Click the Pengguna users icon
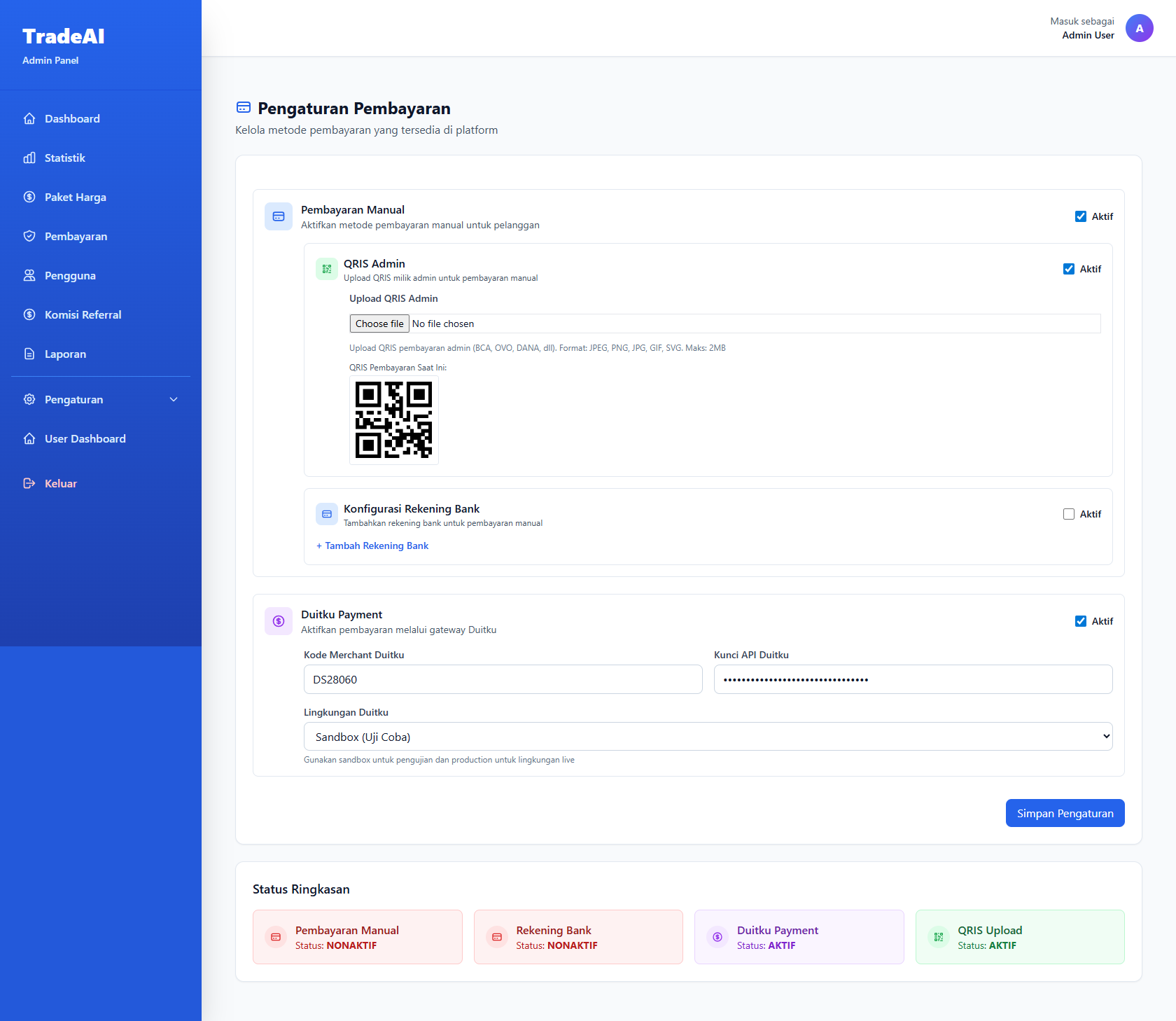 click(x=29, y=276)
